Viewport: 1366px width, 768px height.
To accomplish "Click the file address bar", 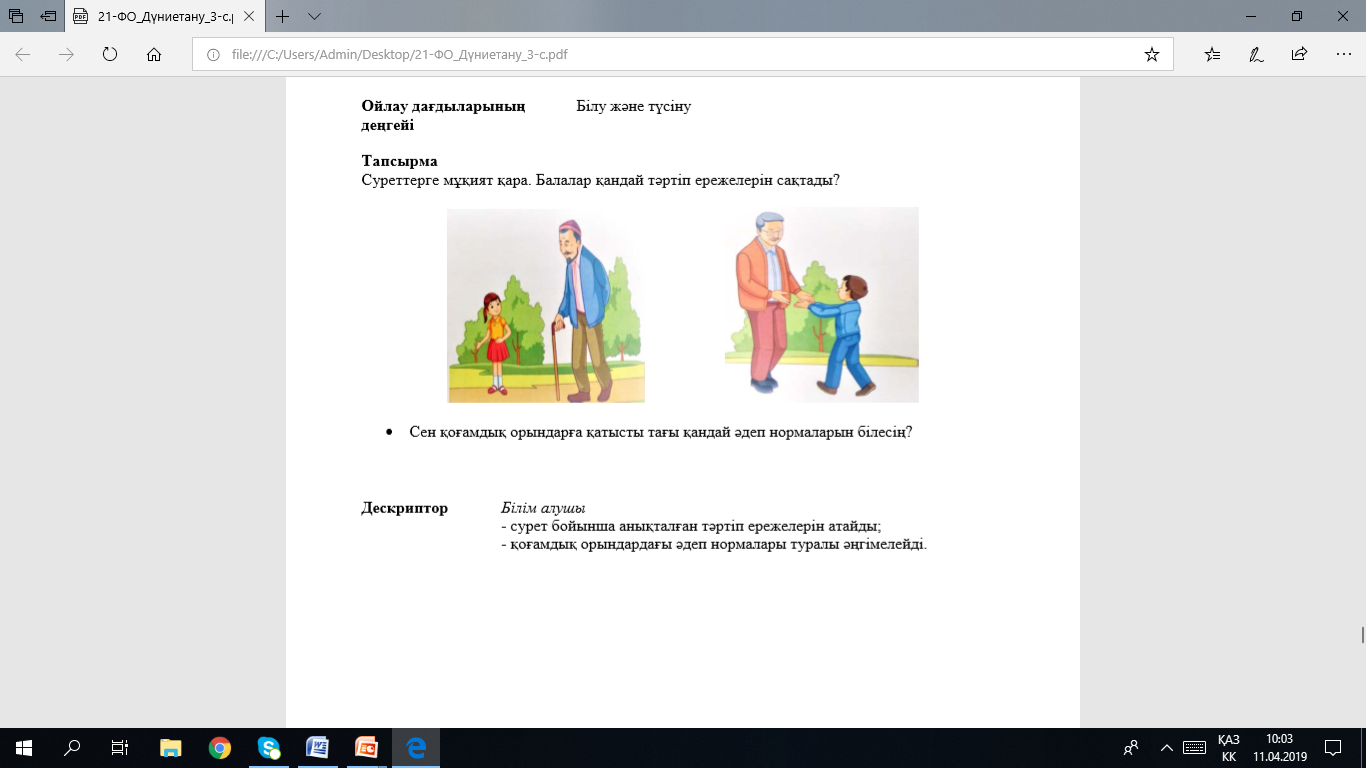I will click(680, 55).
